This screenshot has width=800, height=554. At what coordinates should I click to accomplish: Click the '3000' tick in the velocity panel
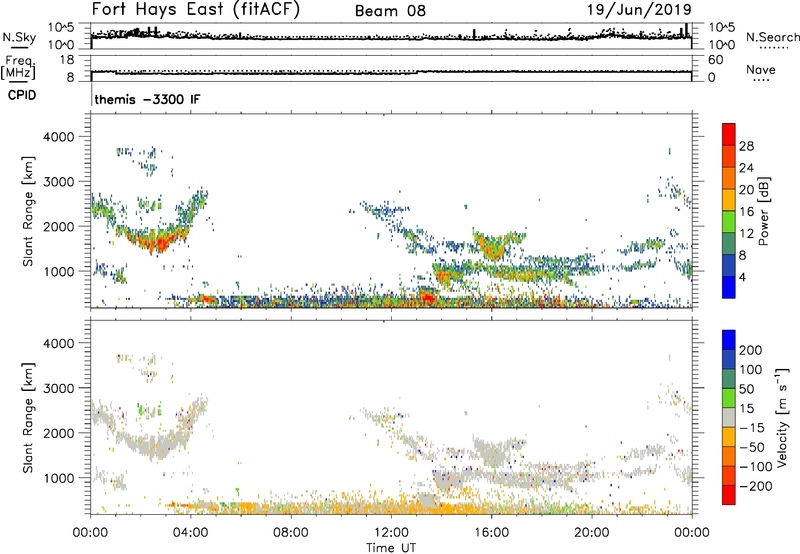point(59,388)
